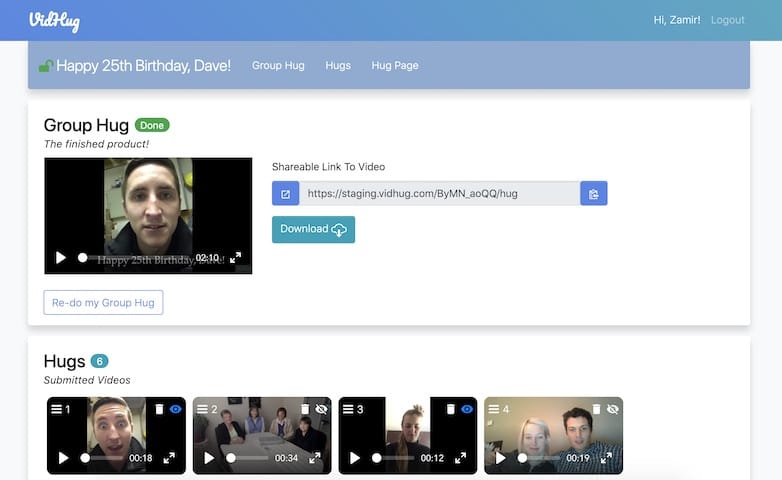The width and height of the screenshot is (782, 480).
Task: Toggle visibility eye on hug video 1
Action: [176, 409]
